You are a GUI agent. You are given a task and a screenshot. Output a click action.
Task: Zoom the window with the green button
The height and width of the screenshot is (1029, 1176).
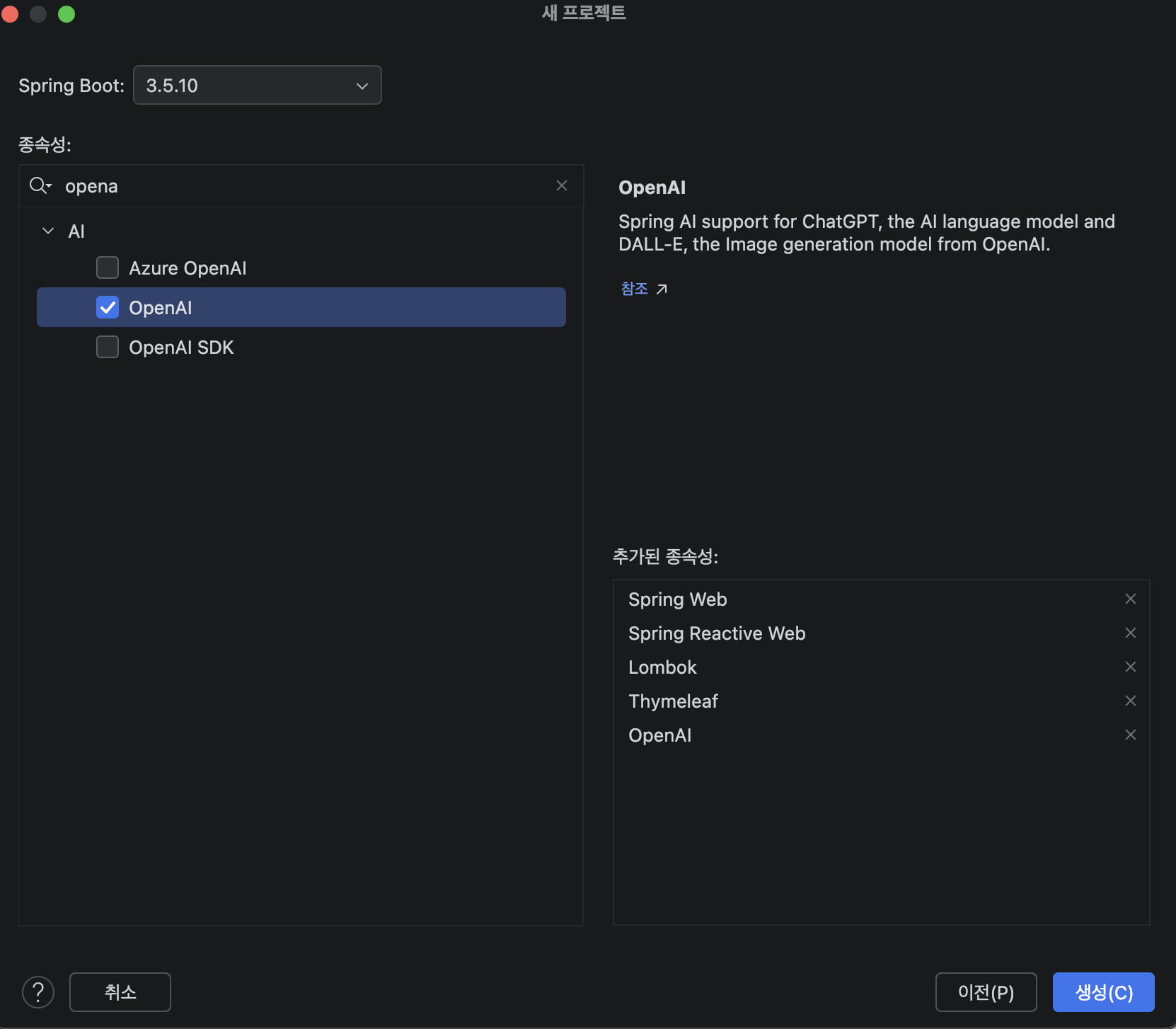click(67, 14)
